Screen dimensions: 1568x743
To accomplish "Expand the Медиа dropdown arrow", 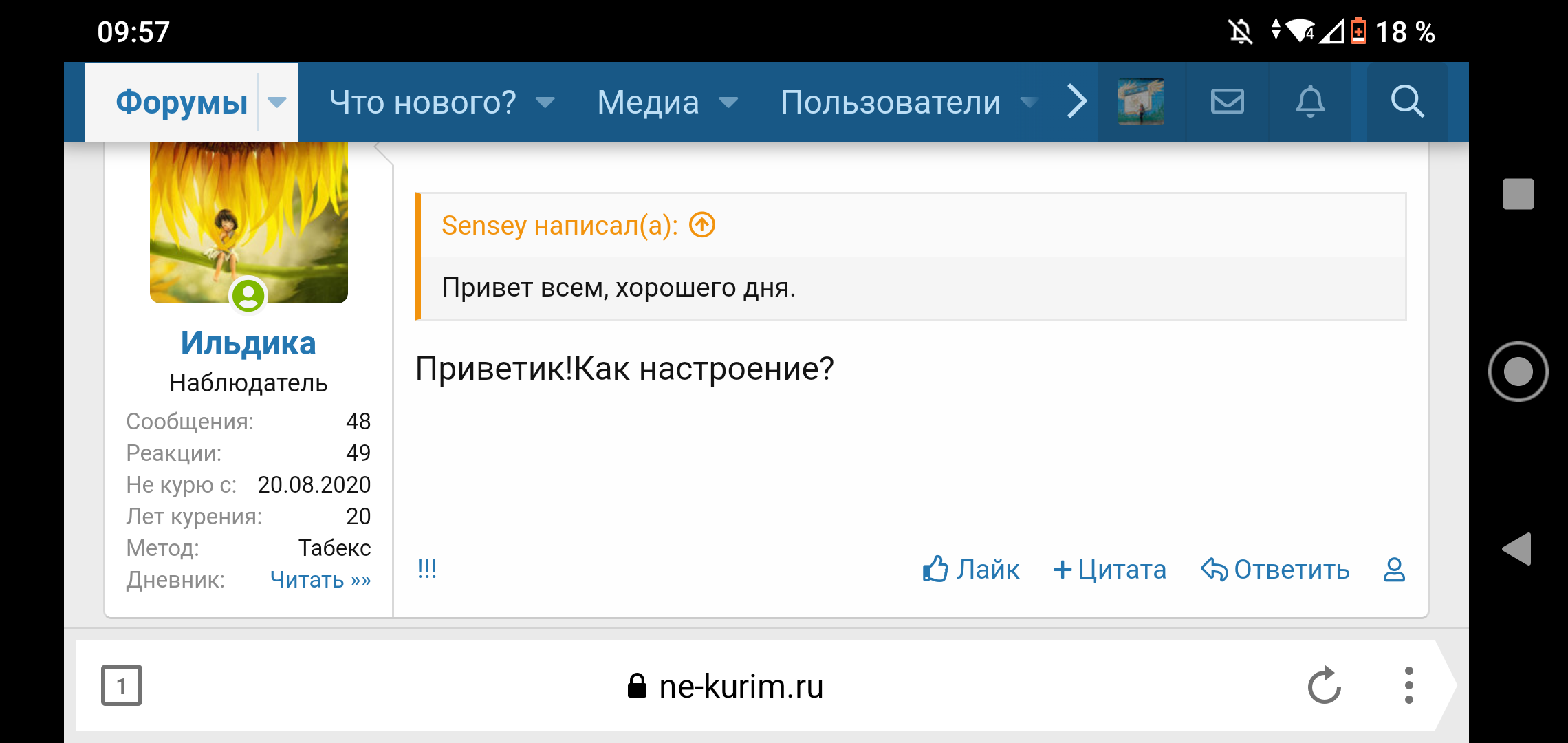I will tap(728, 103).
